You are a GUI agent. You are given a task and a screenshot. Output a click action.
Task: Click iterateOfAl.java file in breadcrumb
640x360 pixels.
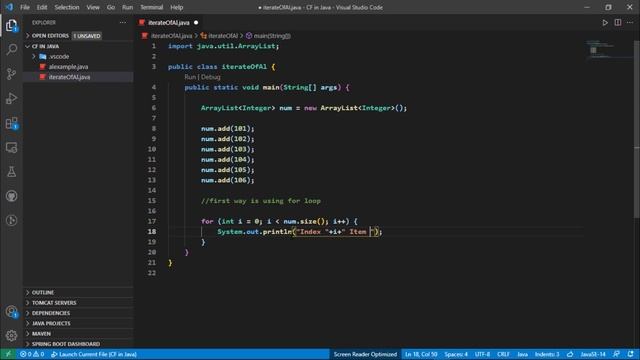171,36
